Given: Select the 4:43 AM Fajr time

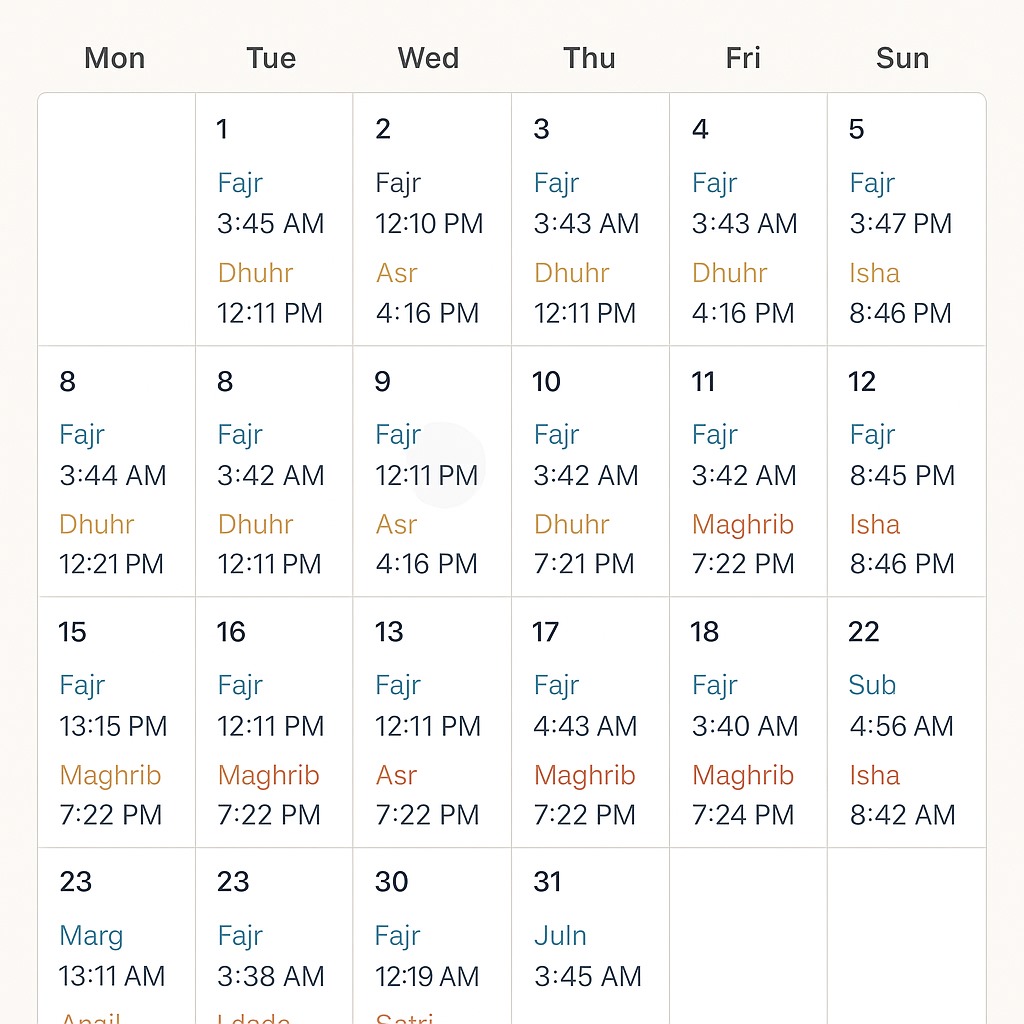Looking at the screenshot, I should point(586,726).
